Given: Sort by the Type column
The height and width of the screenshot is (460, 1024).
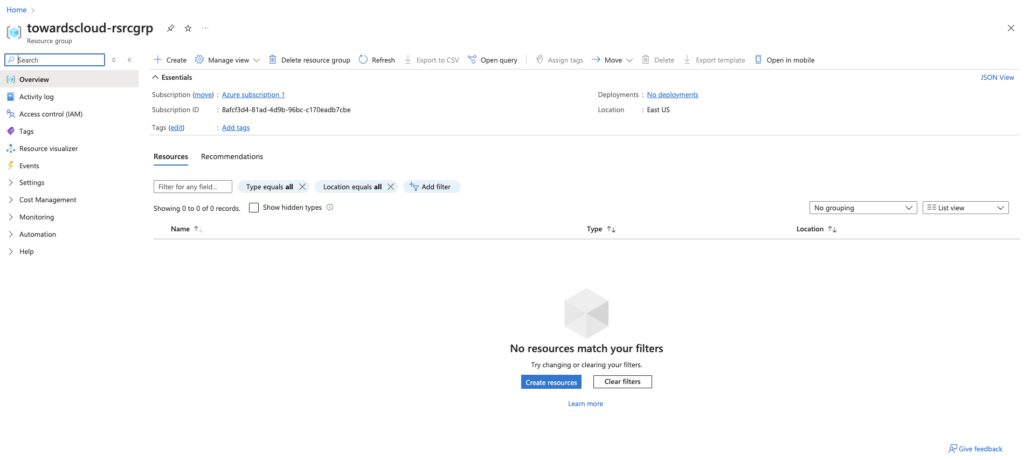Looking at the screenshot, I should click(x=601, y=229).
